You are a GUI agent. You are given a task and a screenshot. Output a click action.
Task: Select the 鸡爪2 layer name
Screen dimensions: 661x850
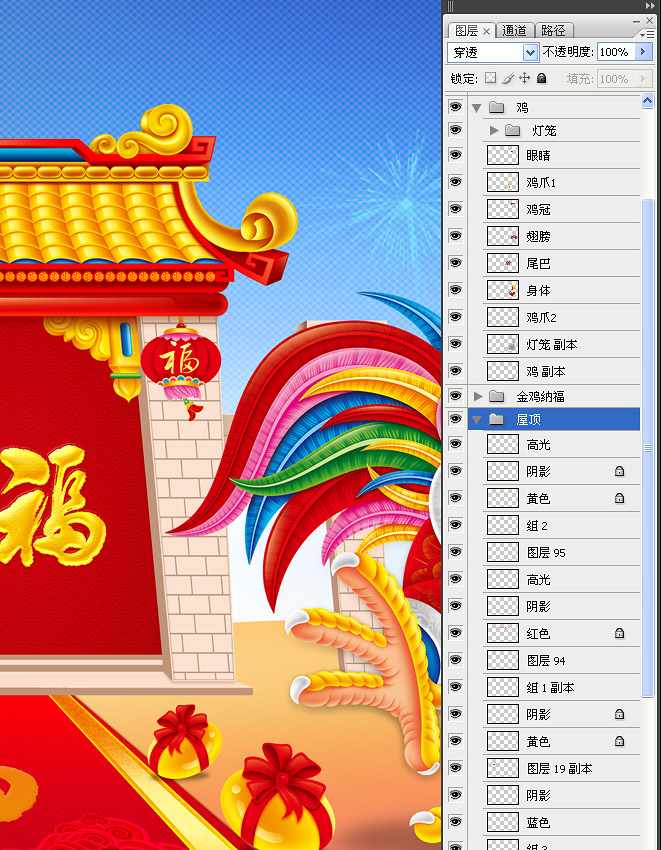(x=541, y=318)
